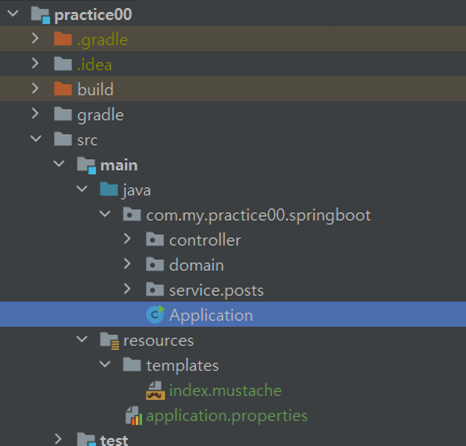Select the build label
Screen dimensions: 466x446
(95, 89)
